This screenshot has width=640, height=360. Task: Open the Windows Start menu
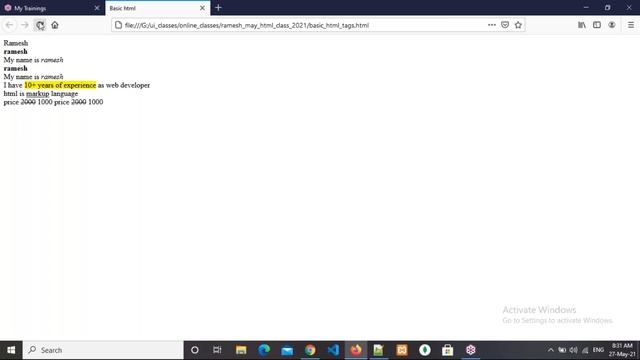tap(11, 350)
